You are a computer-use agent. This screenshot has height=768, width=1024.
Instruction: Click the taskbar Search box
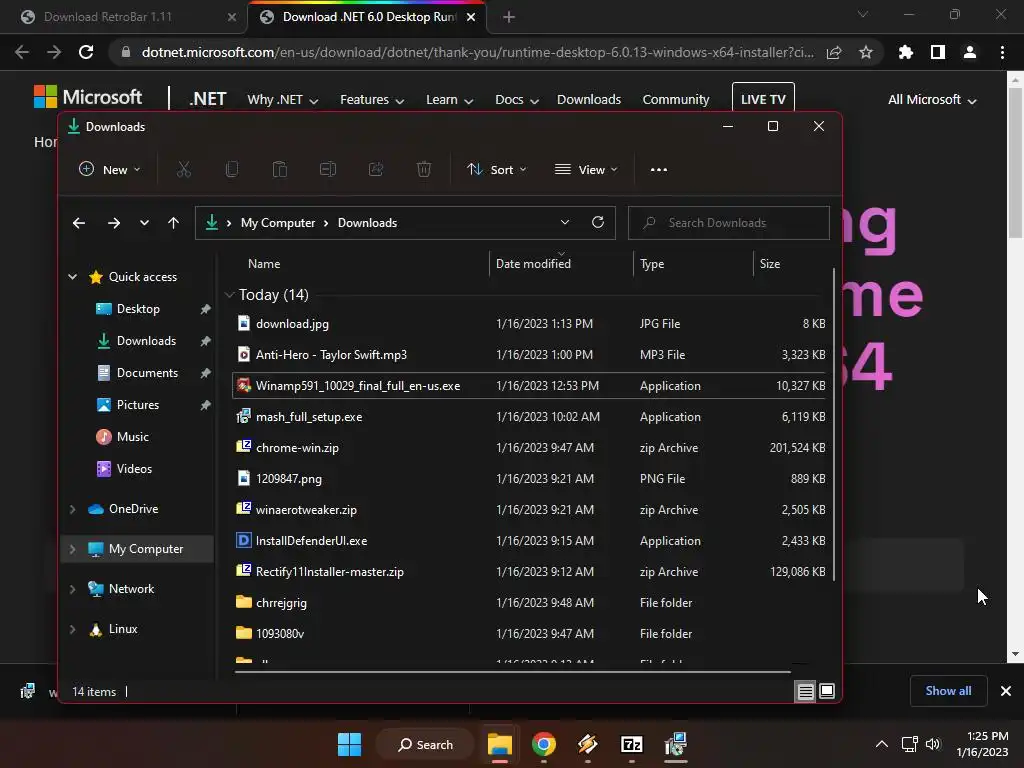click(425, 744)
